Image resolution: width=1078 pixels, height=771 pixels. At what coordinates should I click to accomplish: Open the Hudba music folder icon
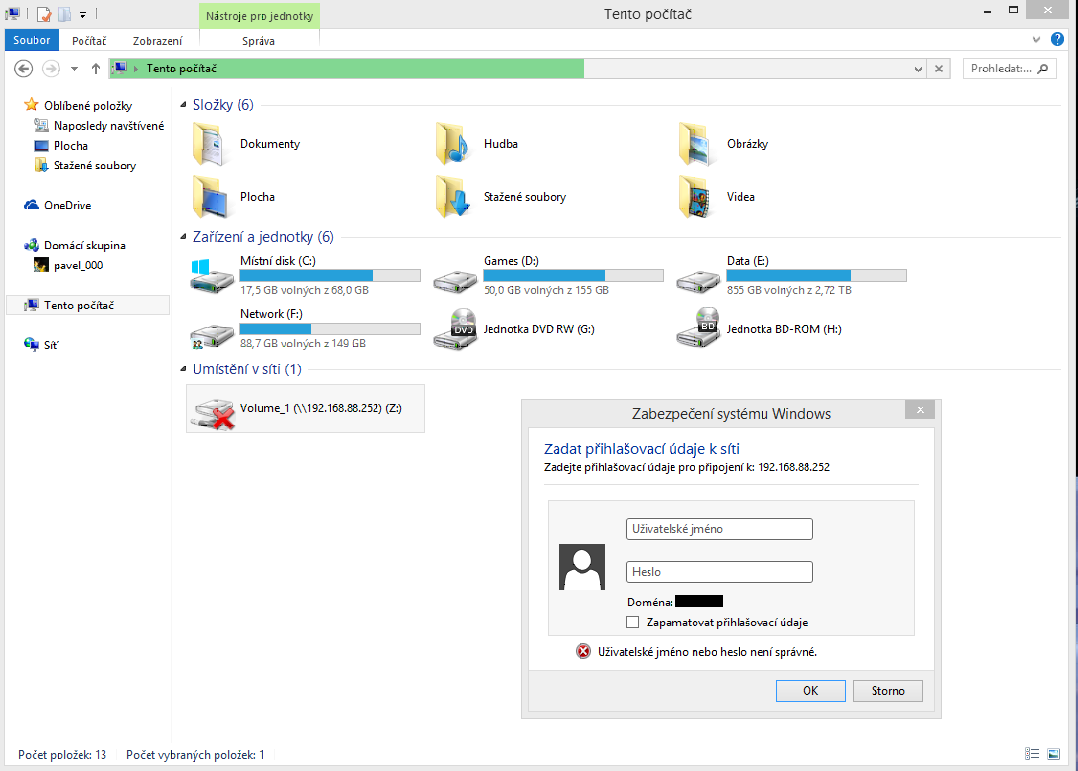coord(452,144)
